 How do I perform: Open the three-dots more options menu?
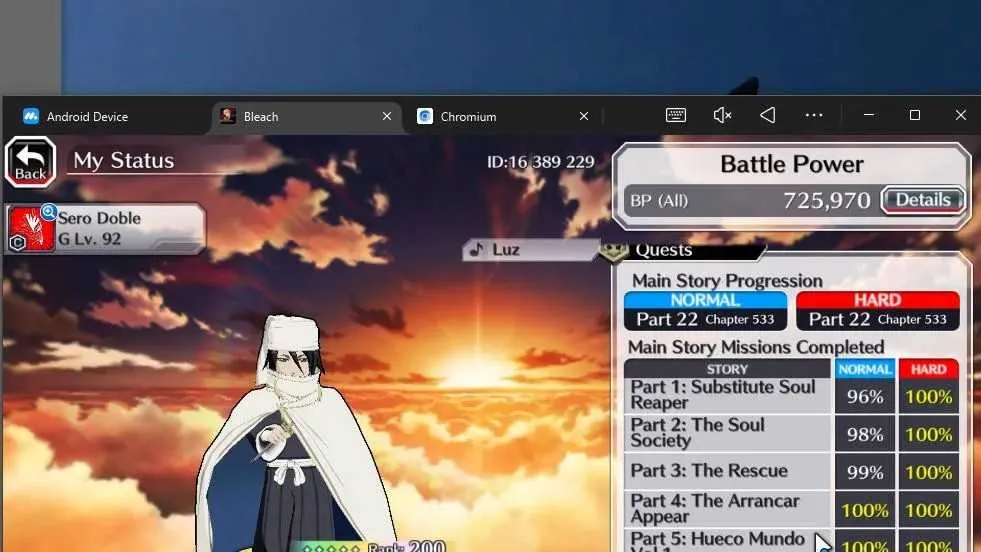point(814,115)
